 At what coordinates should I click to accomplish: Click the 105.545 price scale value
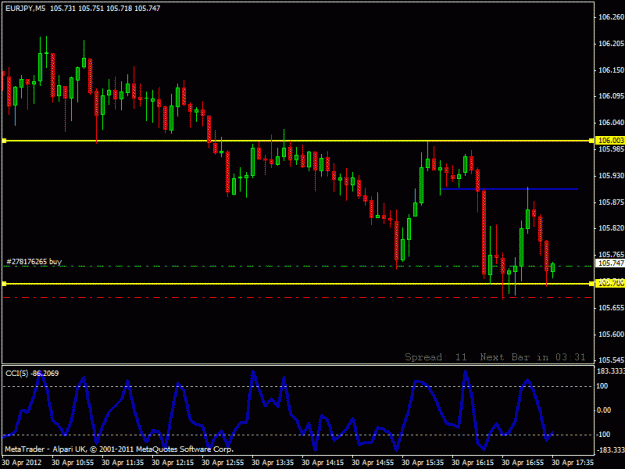click(611, 360)
